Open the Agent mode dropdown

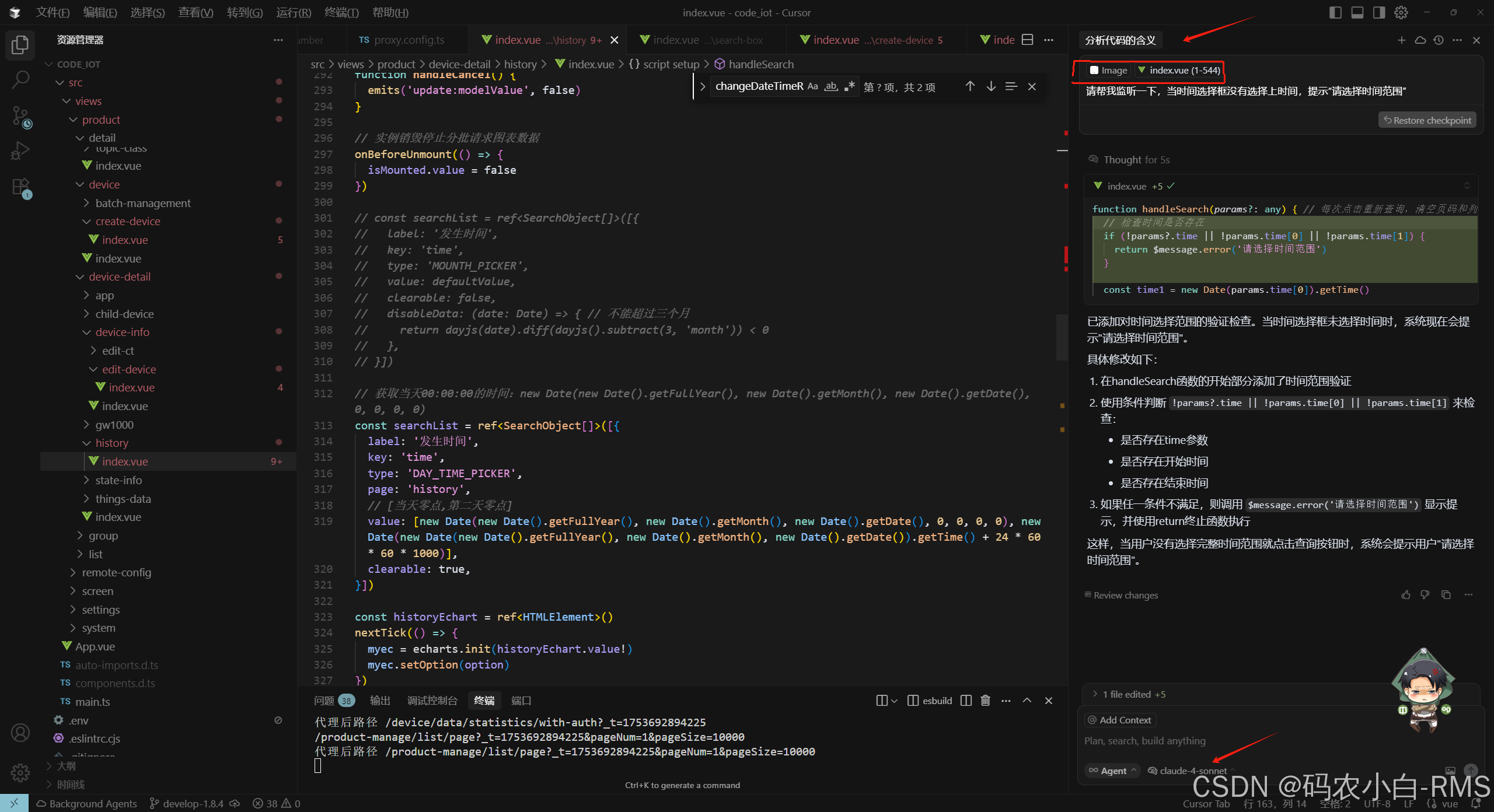coord(1113,771)
